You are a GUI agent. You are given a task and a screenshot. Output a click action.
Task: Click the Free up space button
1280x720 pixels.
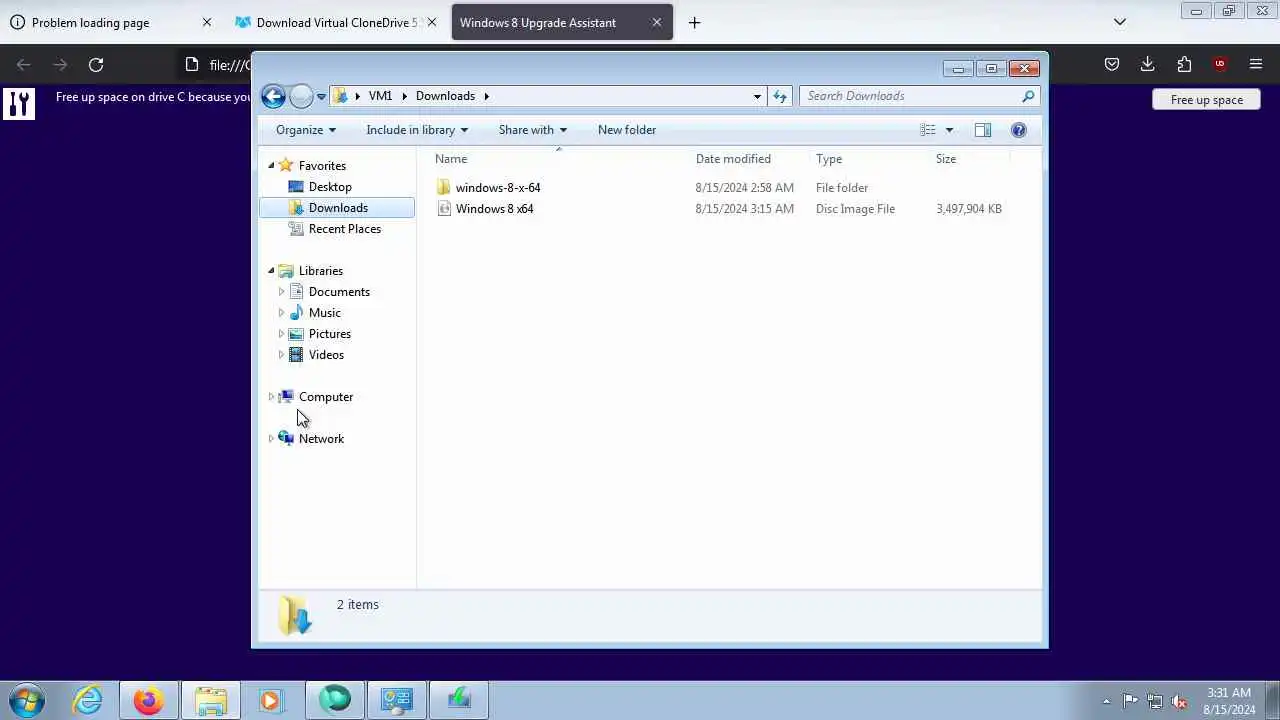1206,100
